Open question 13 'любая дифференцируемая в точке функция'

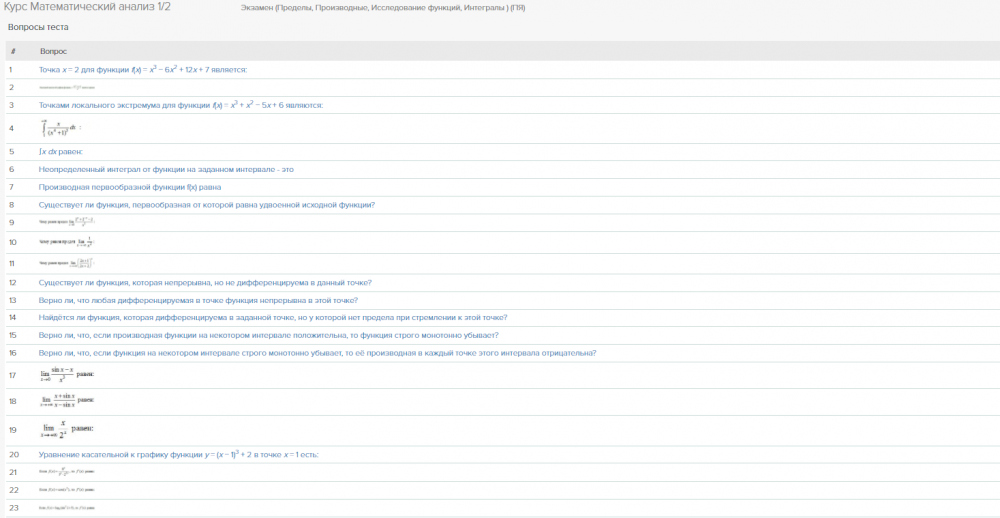[198, 300]
